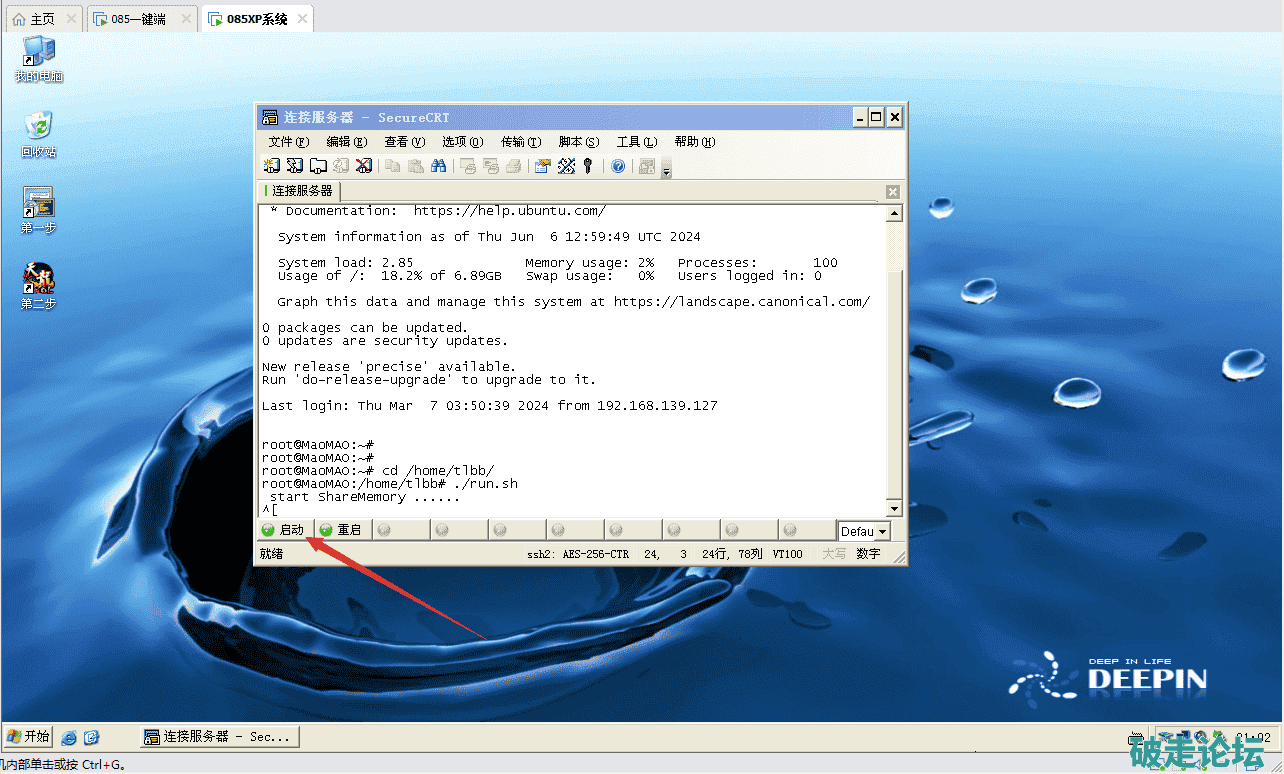Click the Quick Connect lightning icon
The image size is (1284, 774).
[295, 166]
